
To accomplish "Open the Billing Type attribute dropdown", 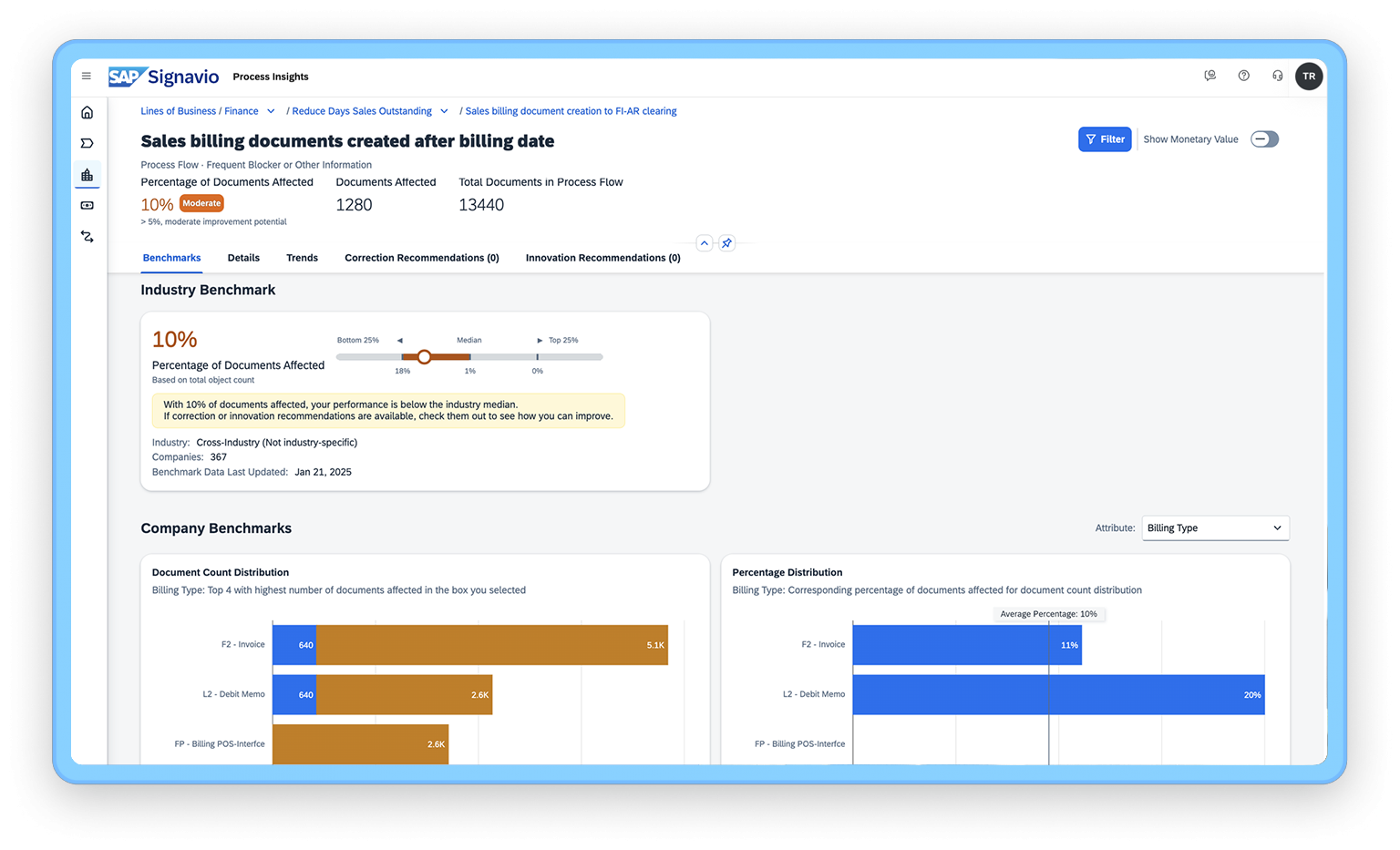I will [1215, 528].
